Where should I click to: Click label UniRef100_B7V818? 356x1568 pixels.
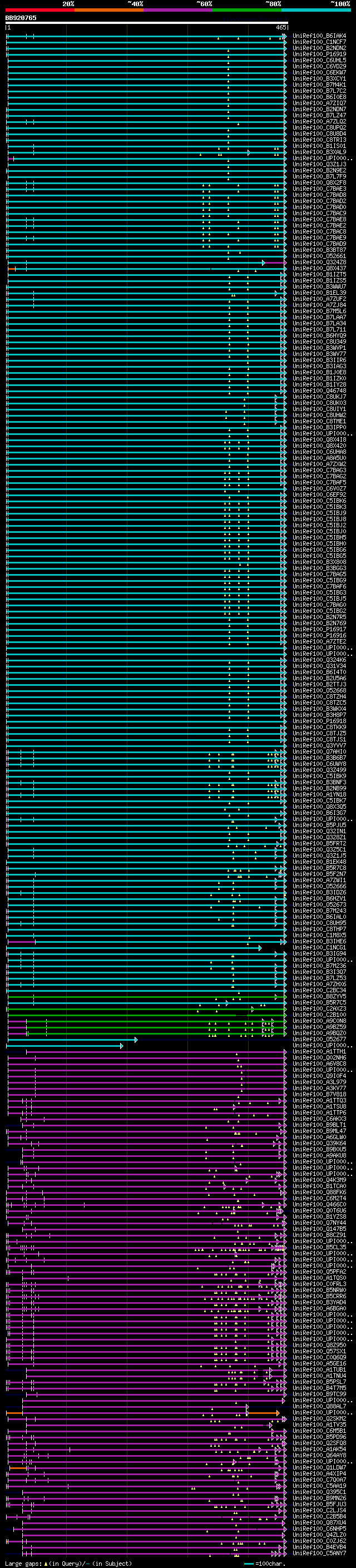click(319, 1095)
